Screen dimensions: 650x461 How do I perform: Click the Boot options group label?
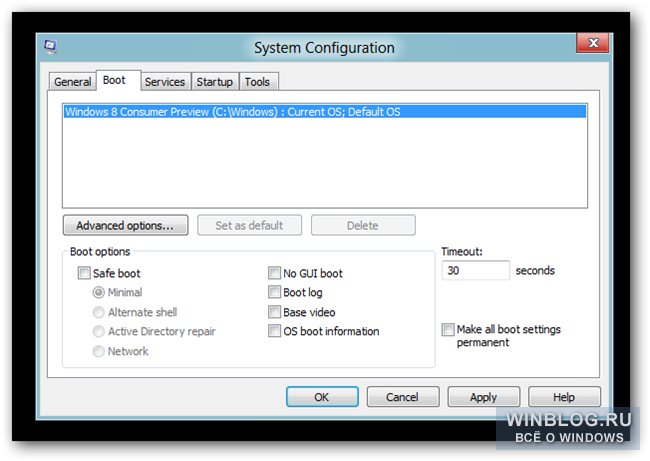100,252
